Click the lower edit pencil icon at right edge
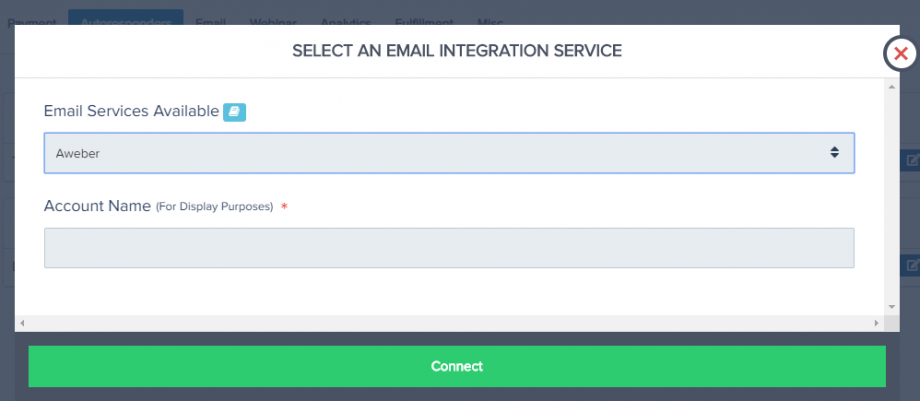The image size is (920, 401). (912, 266)
